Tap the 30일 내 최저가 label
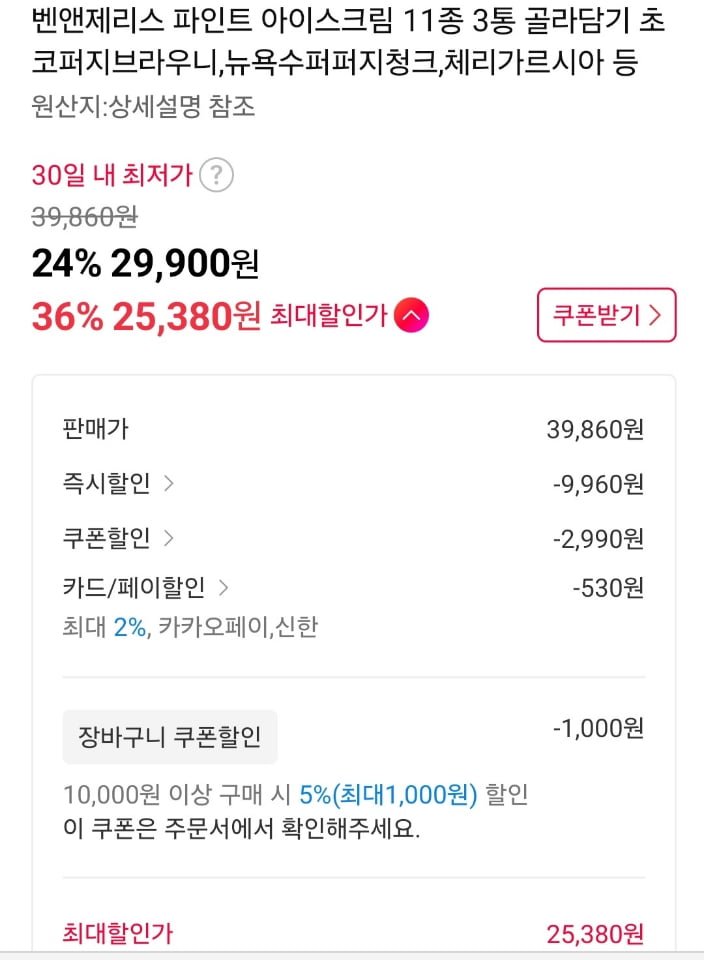The height and width of the screenshot is (960, 704). (111, 176)
